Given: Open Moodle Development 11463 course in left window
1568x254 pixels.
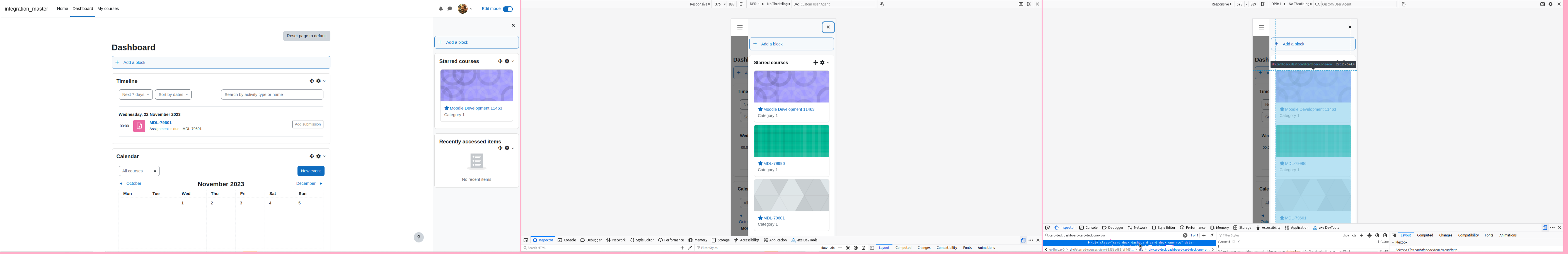Looking at the screenshot, I should (x=475, y=108).
